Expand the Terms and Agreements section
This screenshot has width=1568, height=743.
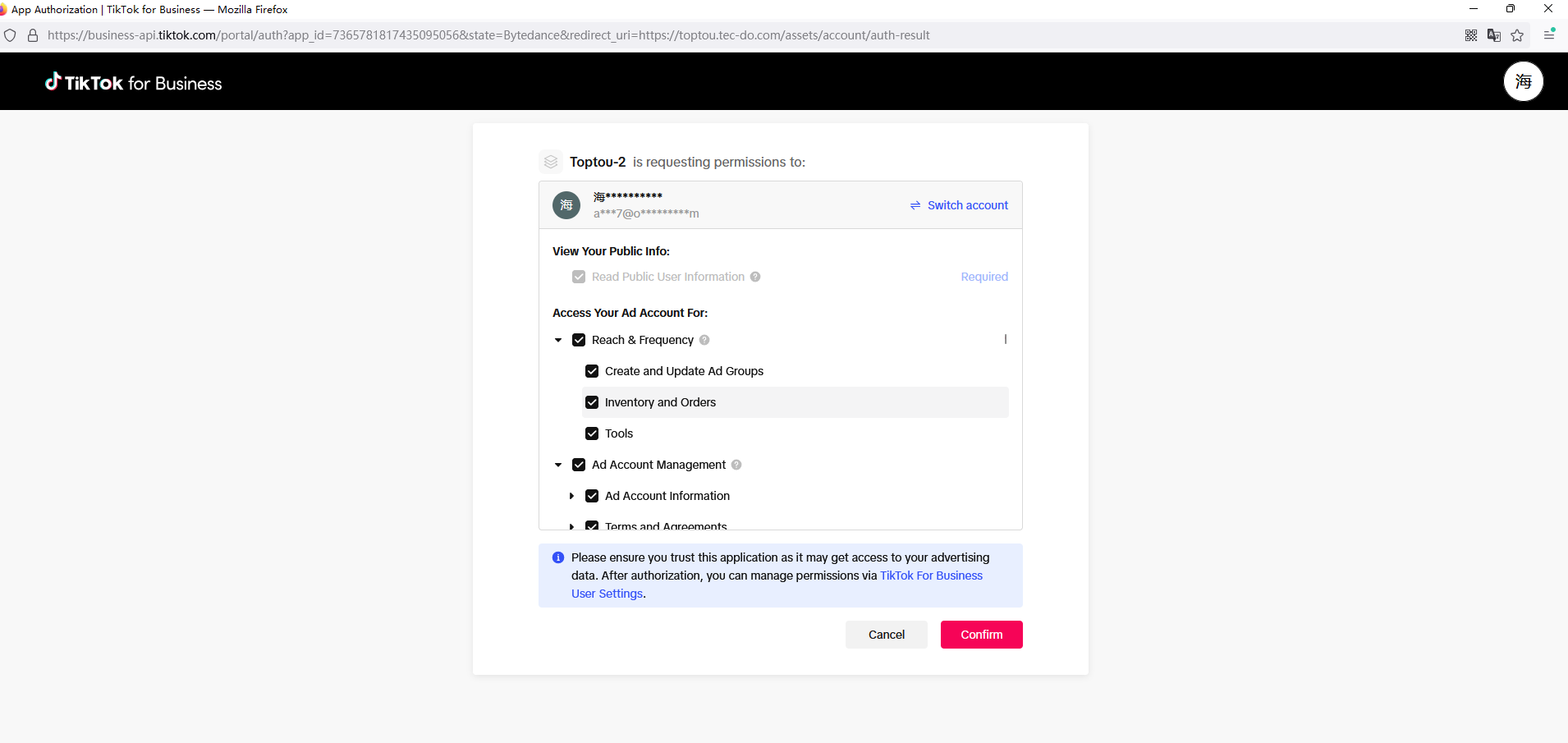coord(571,526)
